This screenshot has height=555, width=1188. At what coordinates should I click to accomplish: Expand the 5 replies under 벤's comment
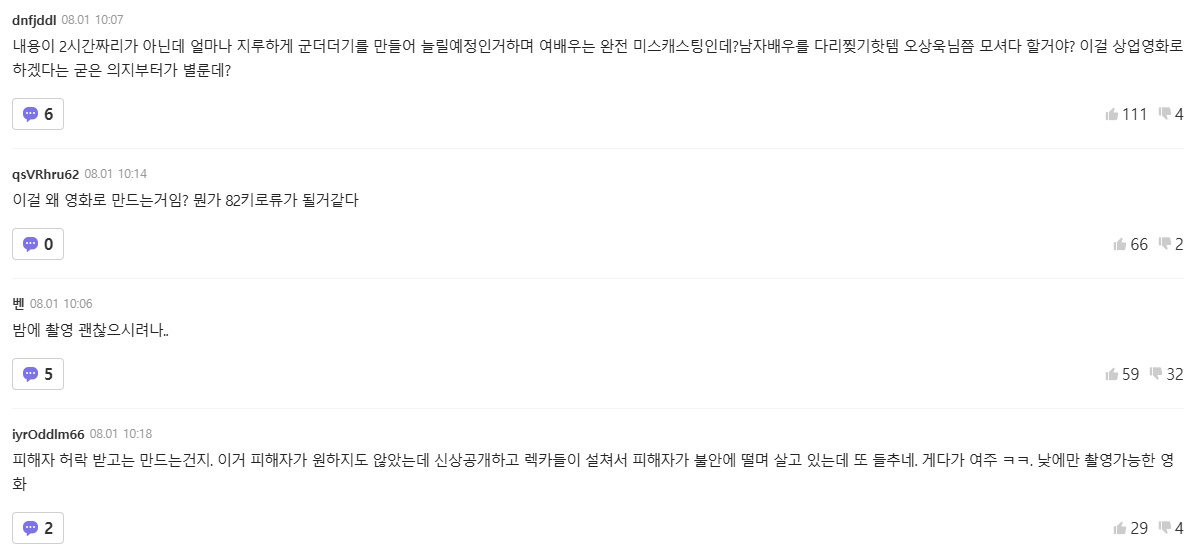(x=38, y=374)
